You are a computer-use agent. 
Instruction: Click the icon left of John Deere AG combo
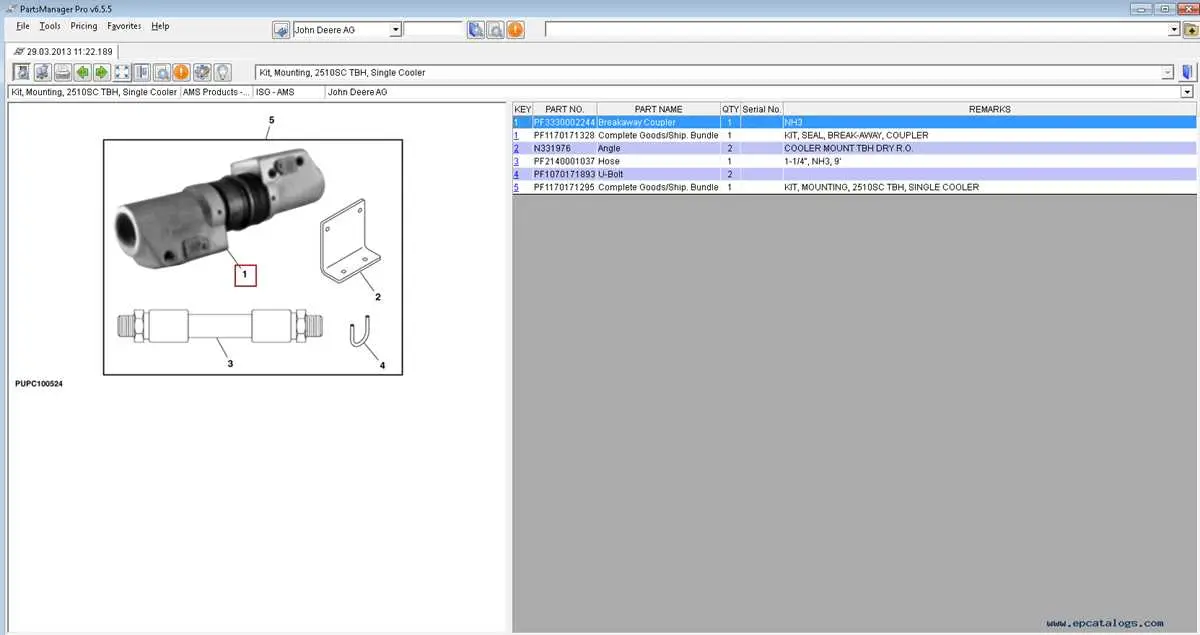(281, 30)
